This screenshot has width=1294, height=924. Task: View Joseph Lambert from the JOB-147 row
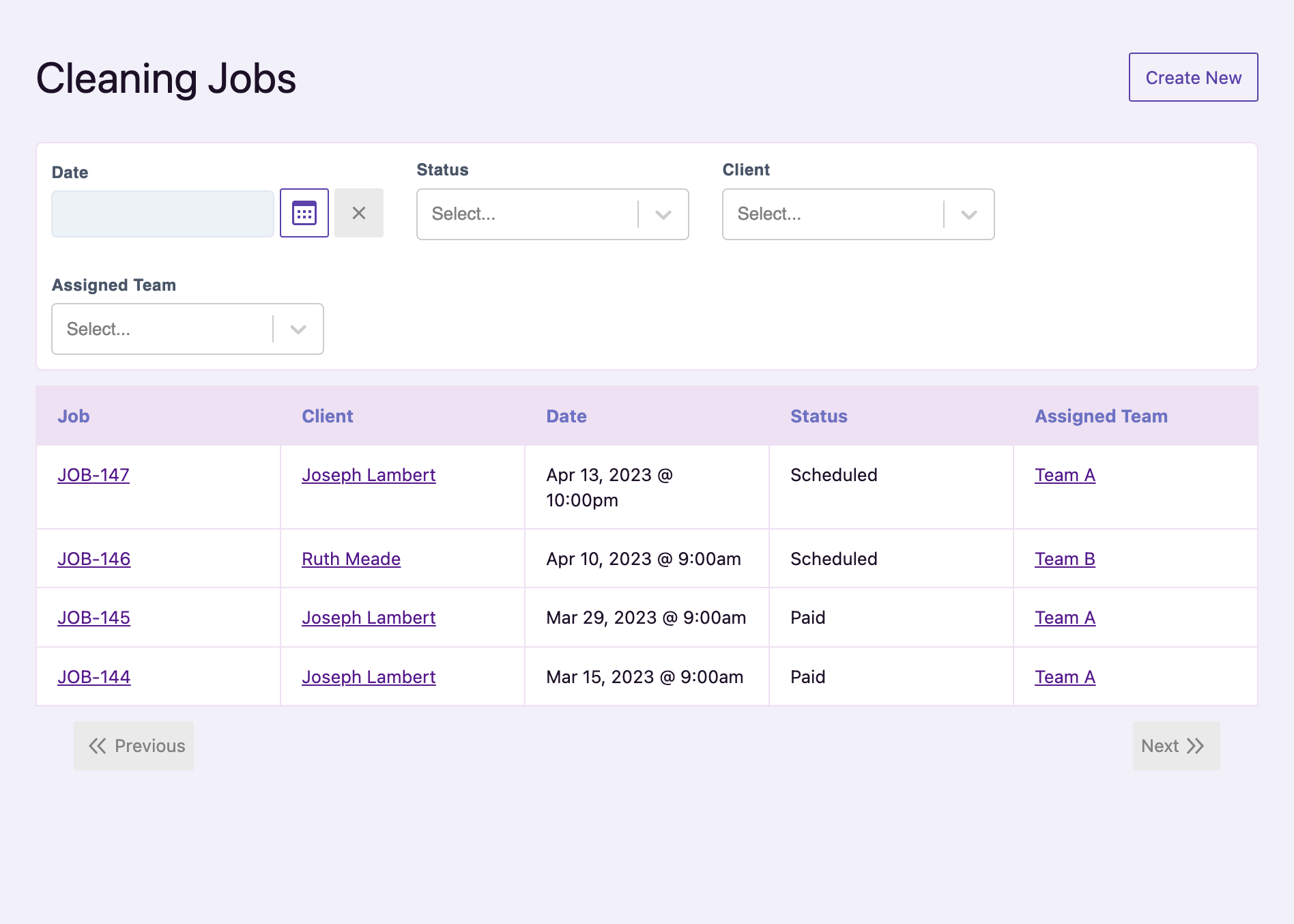coord(368,475)
